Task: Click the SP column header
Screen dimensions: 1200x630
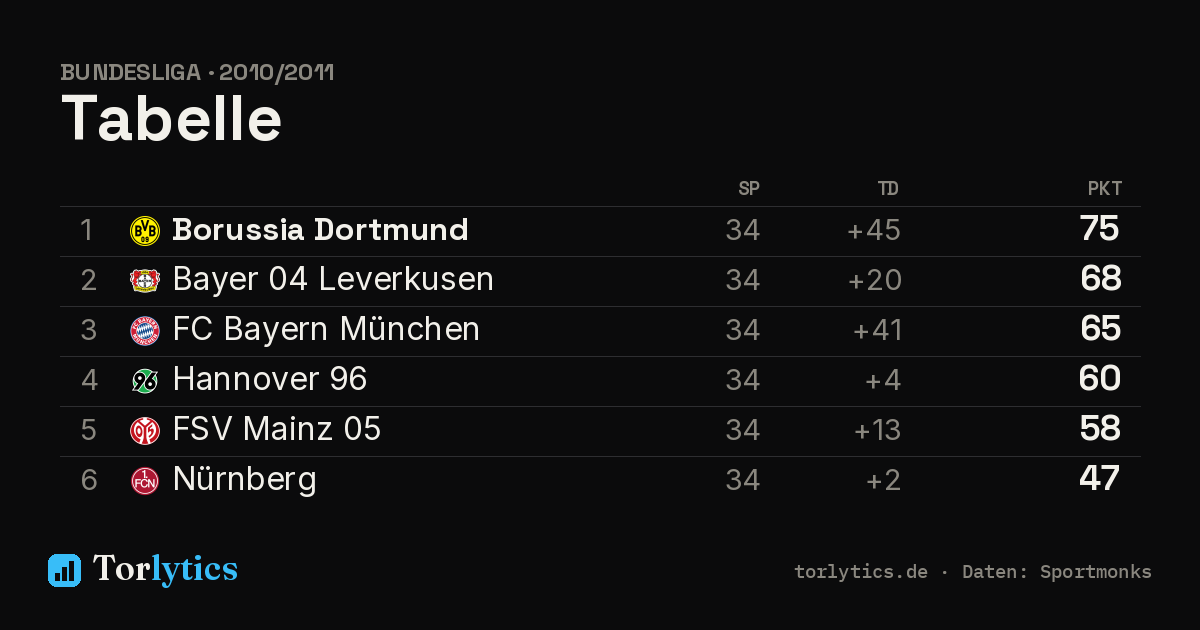Action: pyautogui.click(x=749, y=189)
